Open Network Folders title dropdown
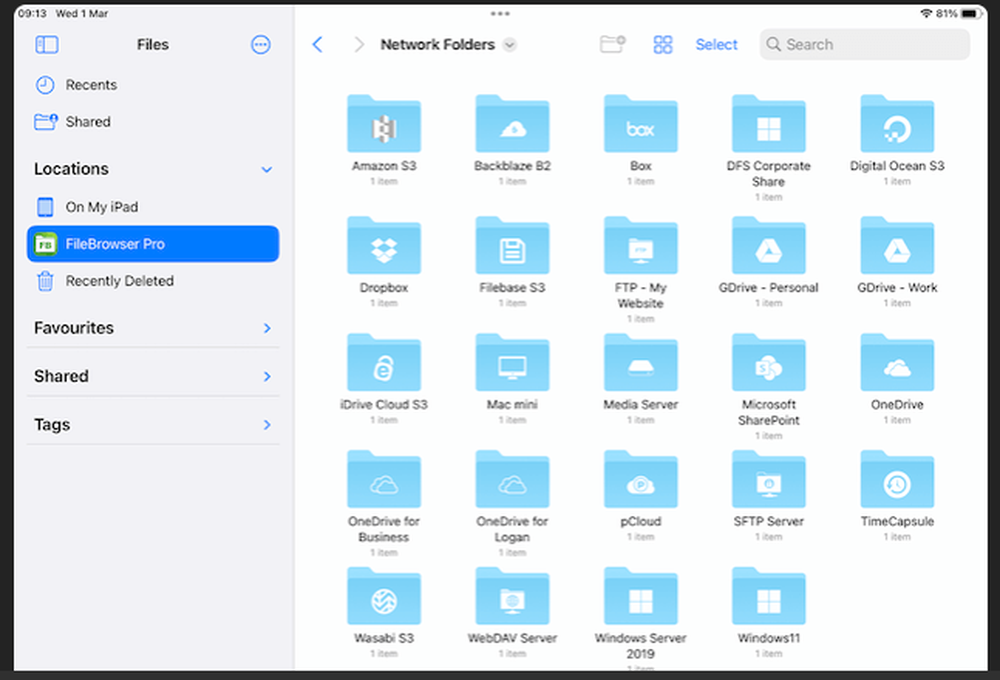This screenshot has height=680, width=1000. click(510, 45)
